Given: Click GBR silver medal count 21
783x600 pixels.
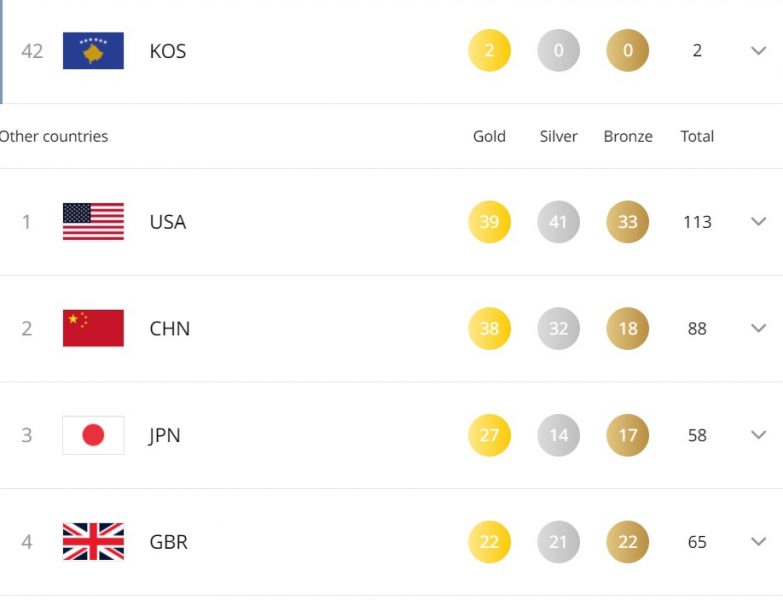Looking at the screenshot, I should [558, 542].
